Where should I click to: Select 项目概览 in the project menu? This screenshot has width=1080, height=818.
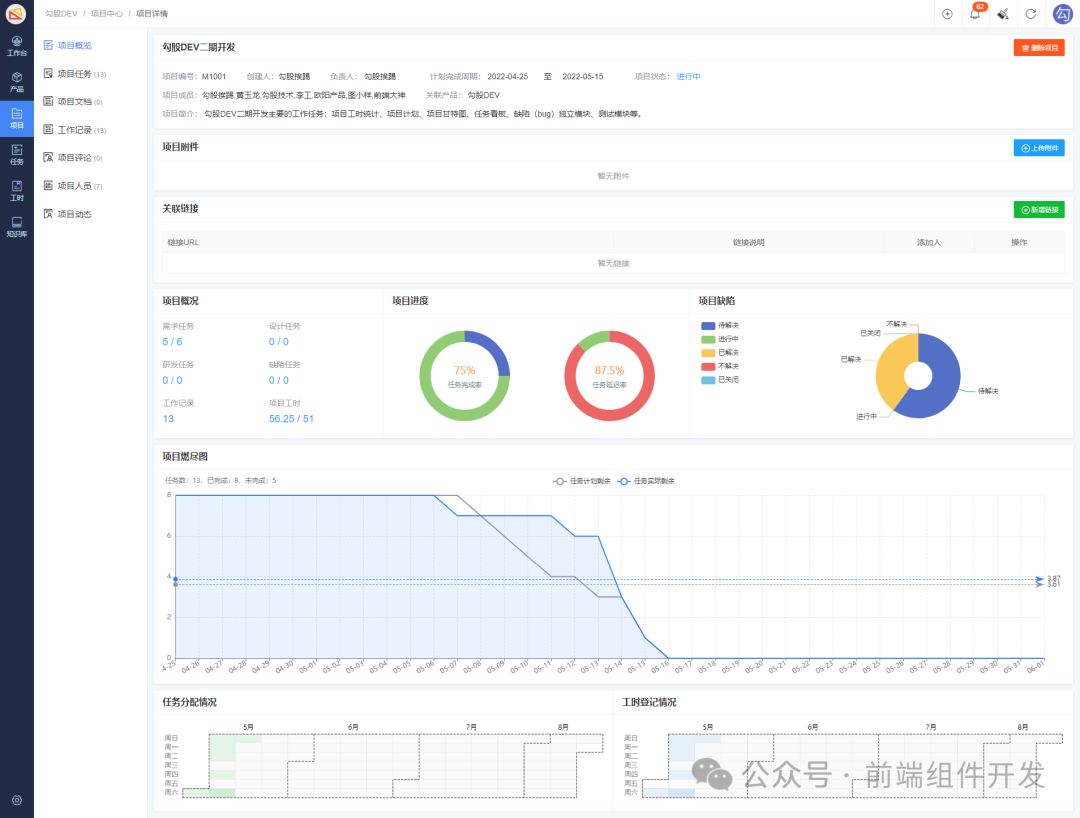(68, 45)
